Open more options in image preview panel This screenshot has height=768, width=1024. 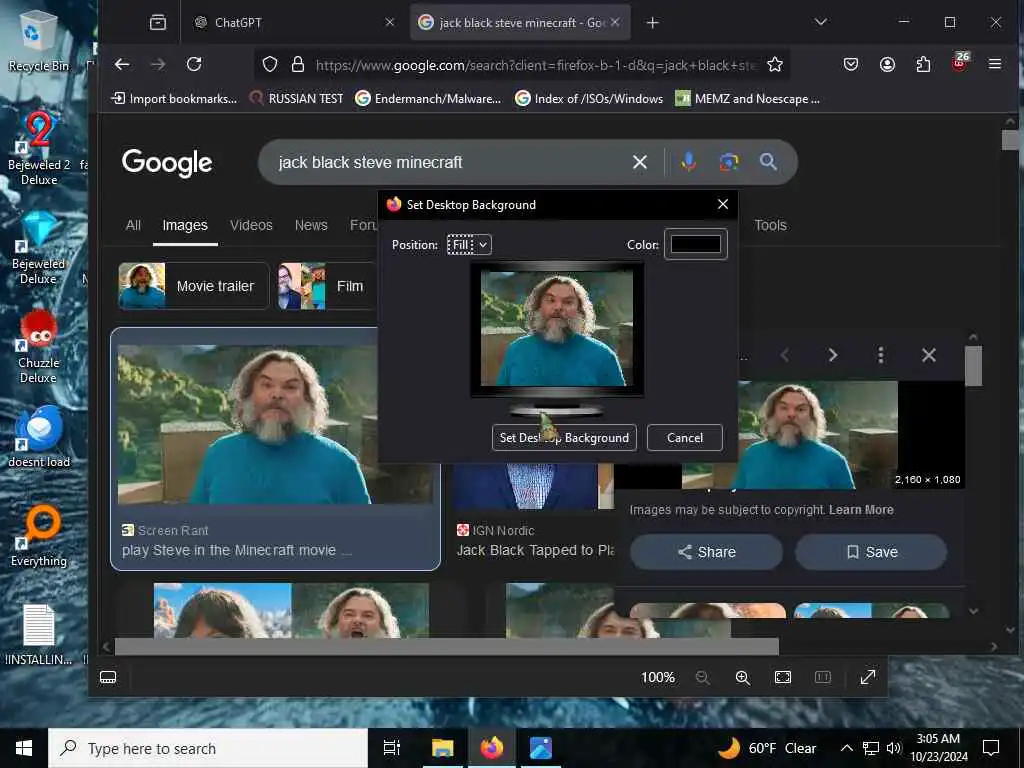pos(880,355)
